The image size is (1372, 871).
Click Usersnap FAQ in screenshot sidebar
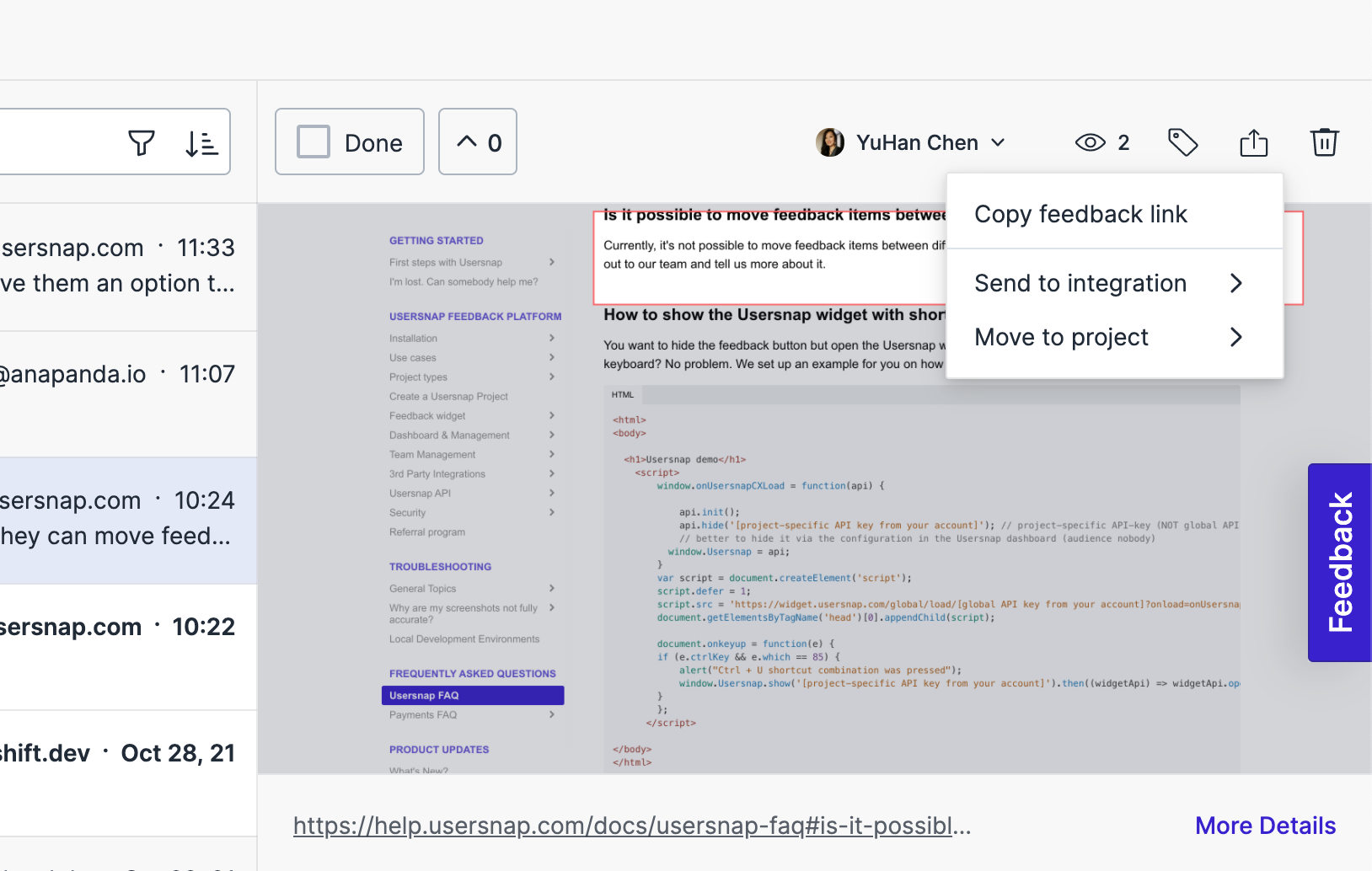(x=473, y=695)
